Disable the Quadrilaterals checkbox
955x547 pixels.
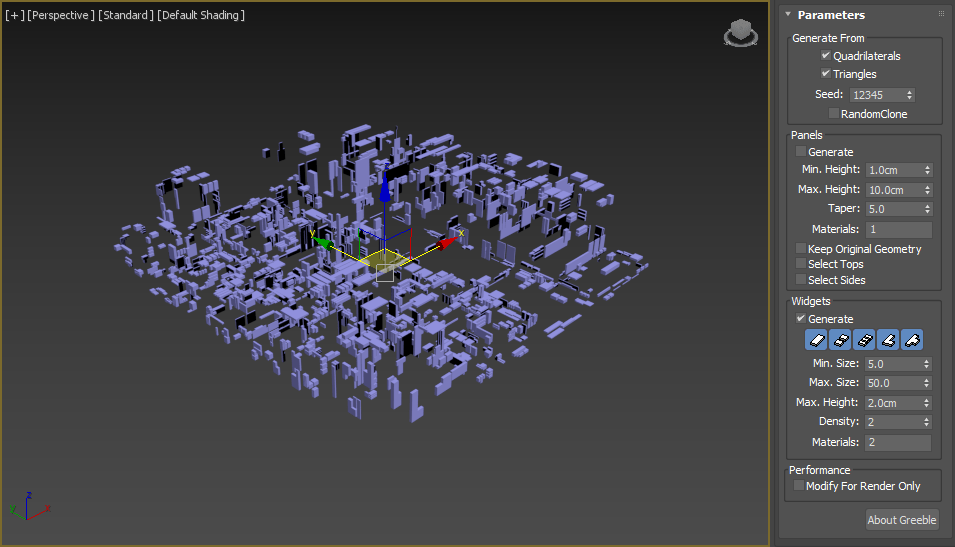point(826,55)
